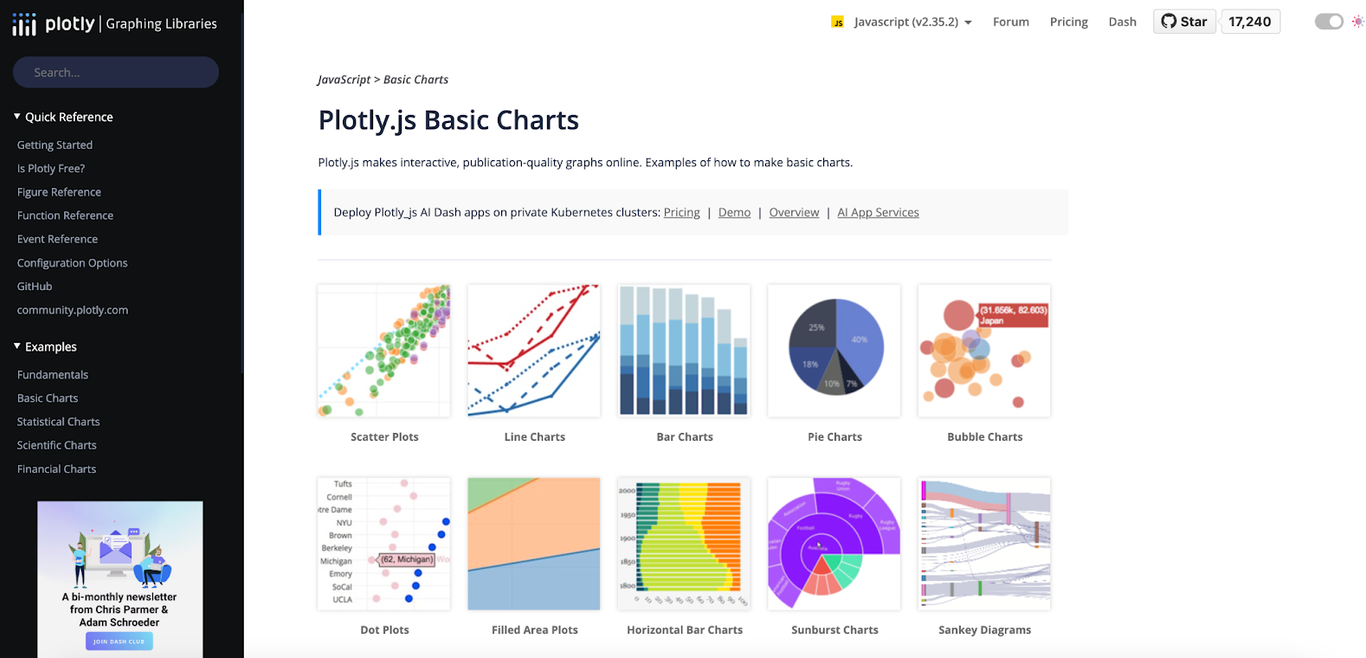This screenshot has width=1366, height=658.
Task: Click the Search input field
Action: [x=115, y=72]
